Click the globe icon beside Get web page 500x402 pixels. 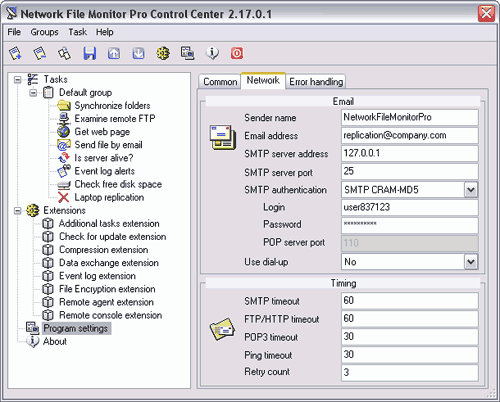point(64,132)
